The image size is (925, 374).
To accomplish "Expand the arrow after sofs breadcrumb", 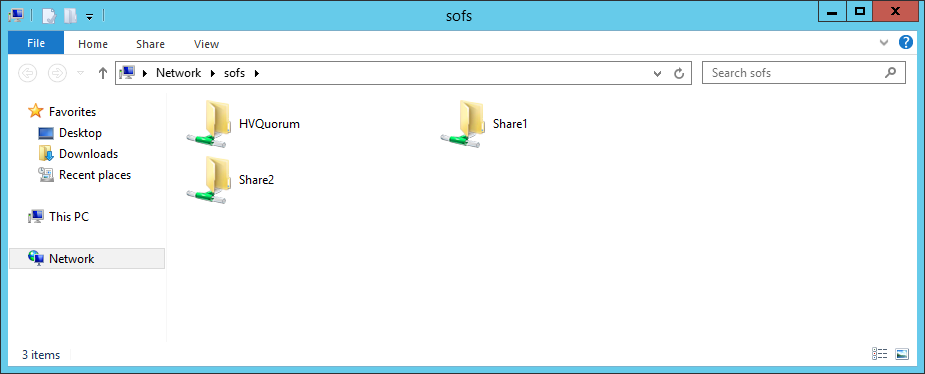I will [256, 73].
